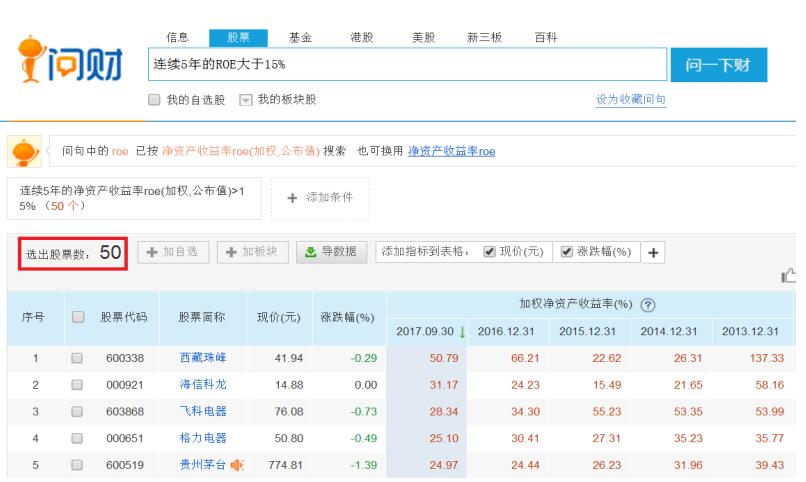Click the 2015.12.31 column header

tap(588, 332)
